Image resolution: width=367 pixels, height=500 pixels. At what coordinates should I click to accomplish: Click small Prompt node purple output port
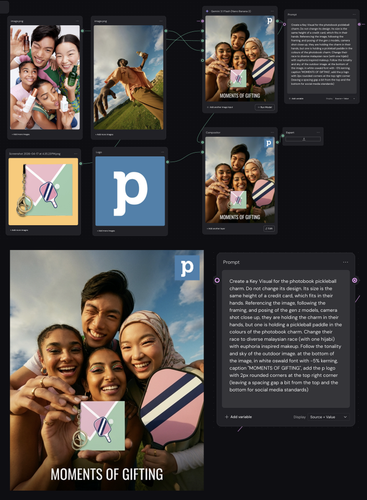click(359, 24)
